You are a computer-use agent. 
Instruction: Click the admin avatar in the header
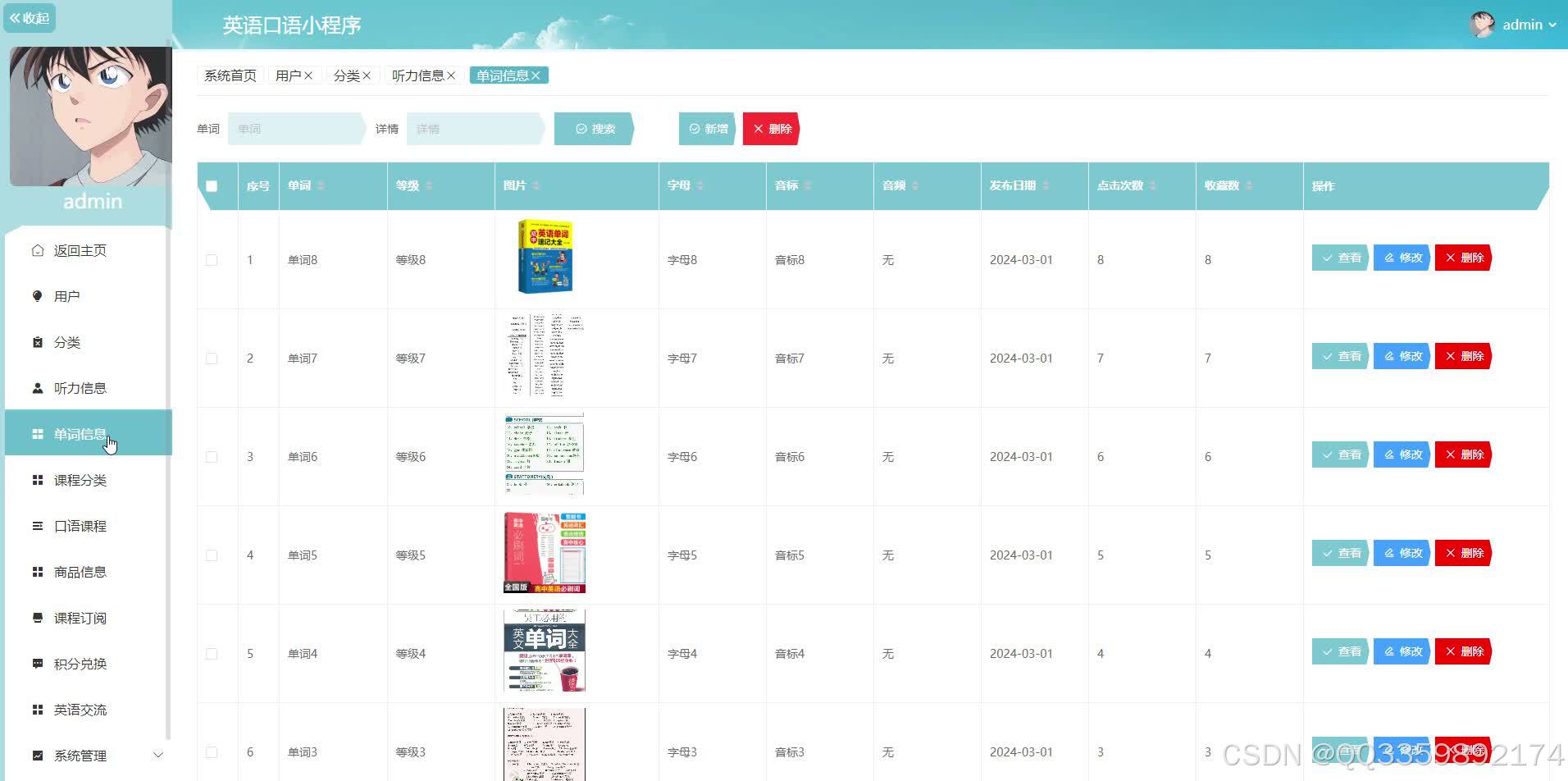click(1482, 25)
